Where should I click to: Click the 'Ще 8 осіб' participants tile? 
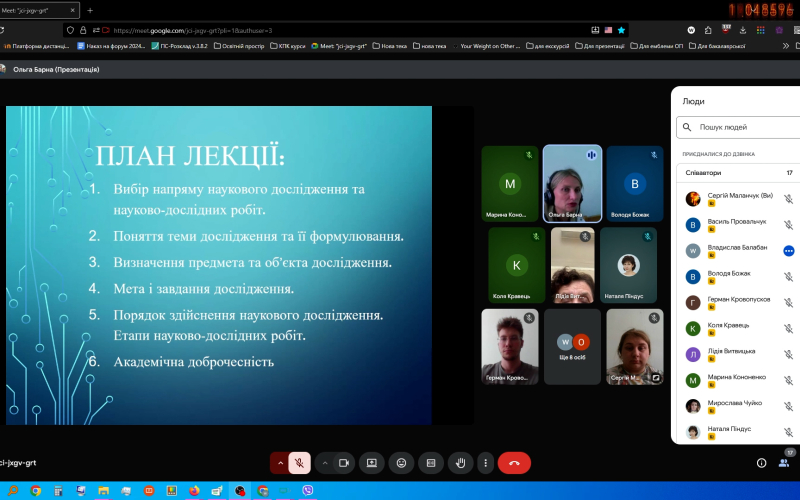pyautogui.click(x=572, y=347)
